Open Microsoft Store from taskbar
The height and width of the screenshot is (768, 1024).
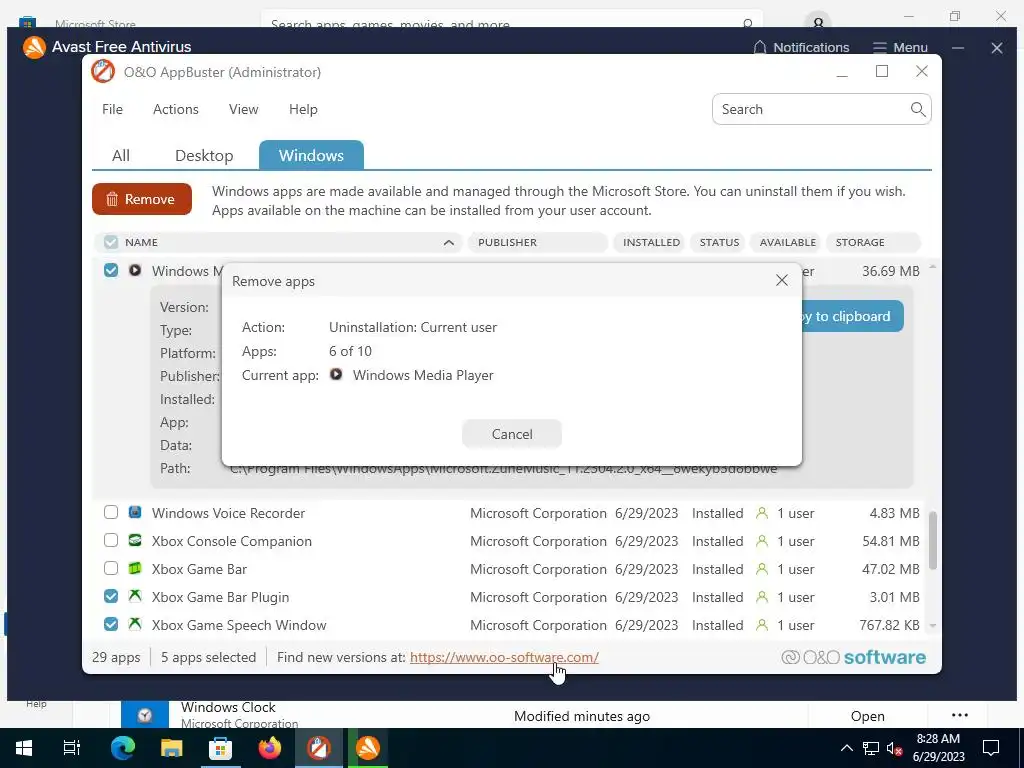tap(220, 748)
